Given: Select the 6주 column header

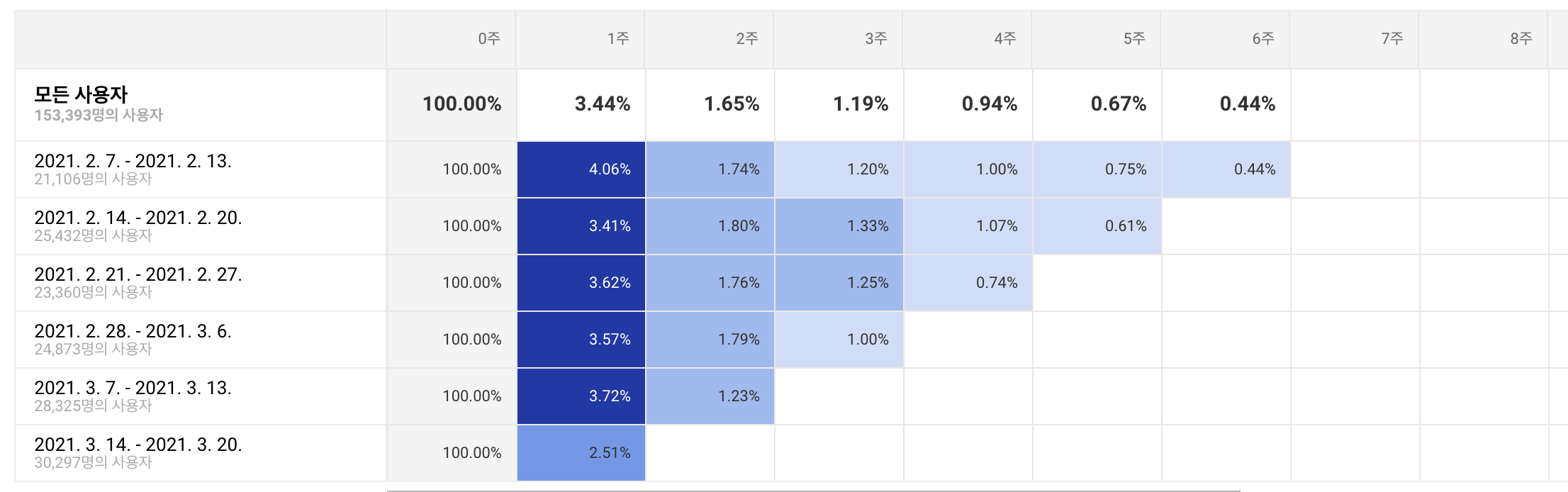Looking at the screenshot, I should pos(1262,39).
